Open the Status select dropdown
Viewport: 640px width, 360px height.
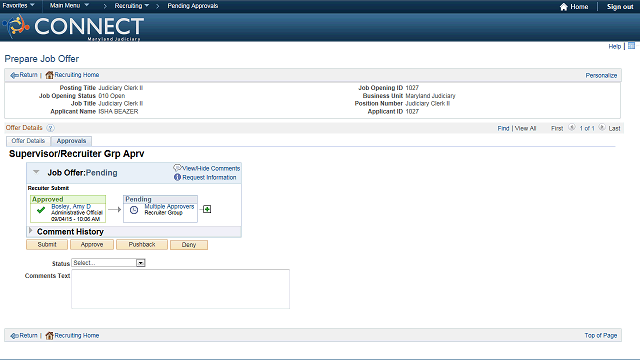pyautogui.click(x=108, y=263)
